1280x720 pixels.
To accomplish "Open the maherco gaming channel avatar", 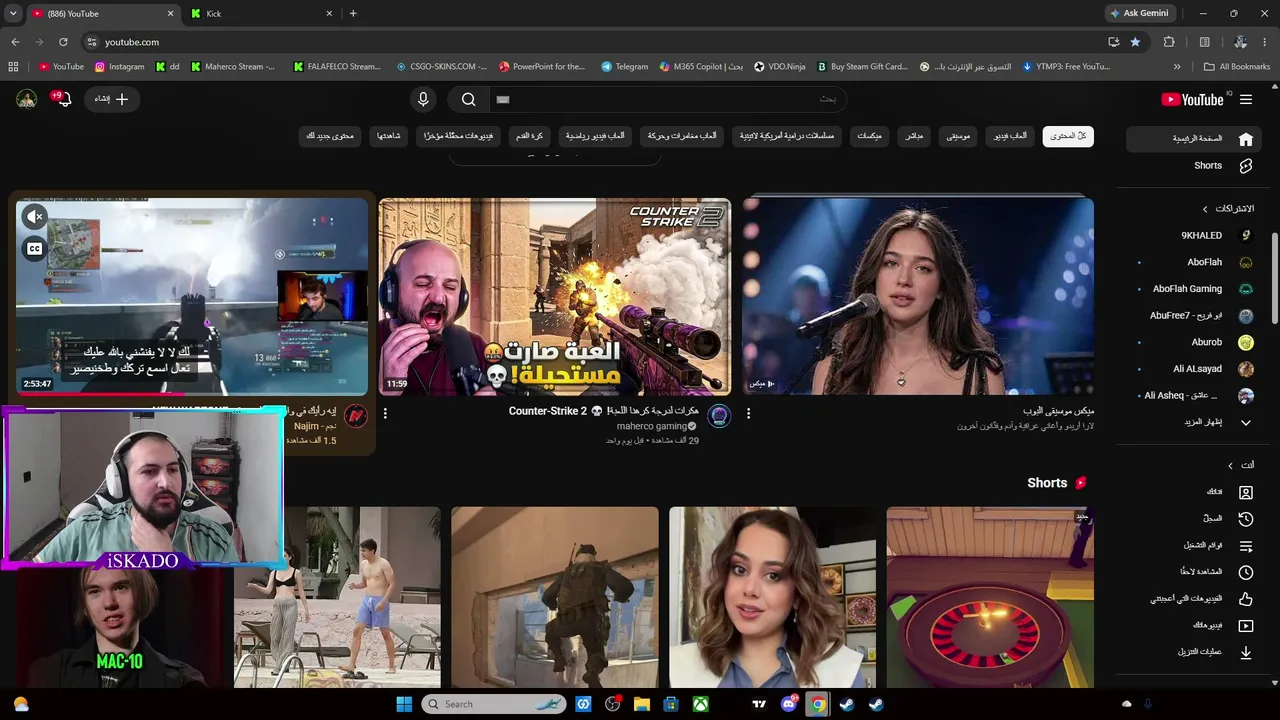I will pyautogui.click(x=719, y=416).
